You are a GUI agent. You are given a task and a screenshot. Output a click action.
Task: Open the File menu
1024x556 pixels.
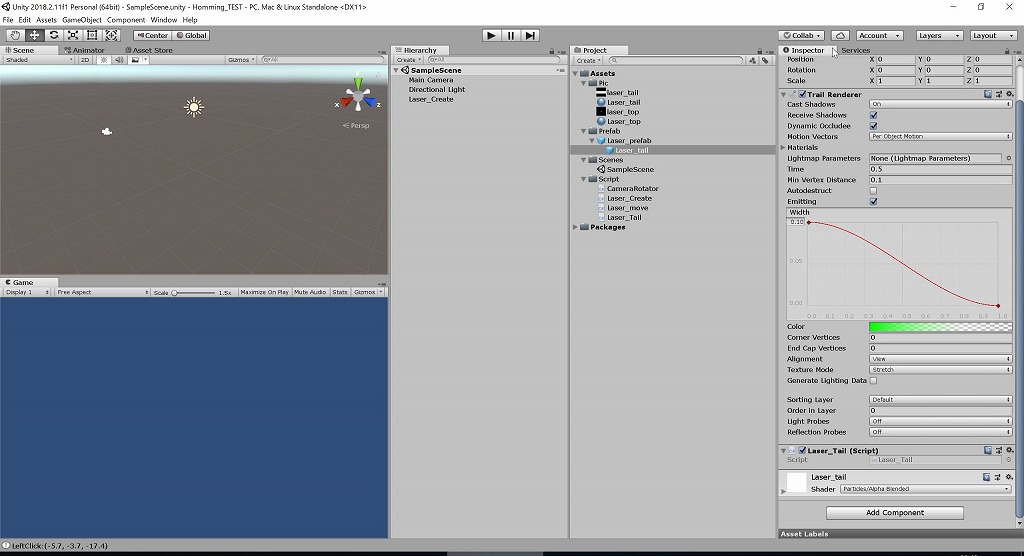(8, 20)
